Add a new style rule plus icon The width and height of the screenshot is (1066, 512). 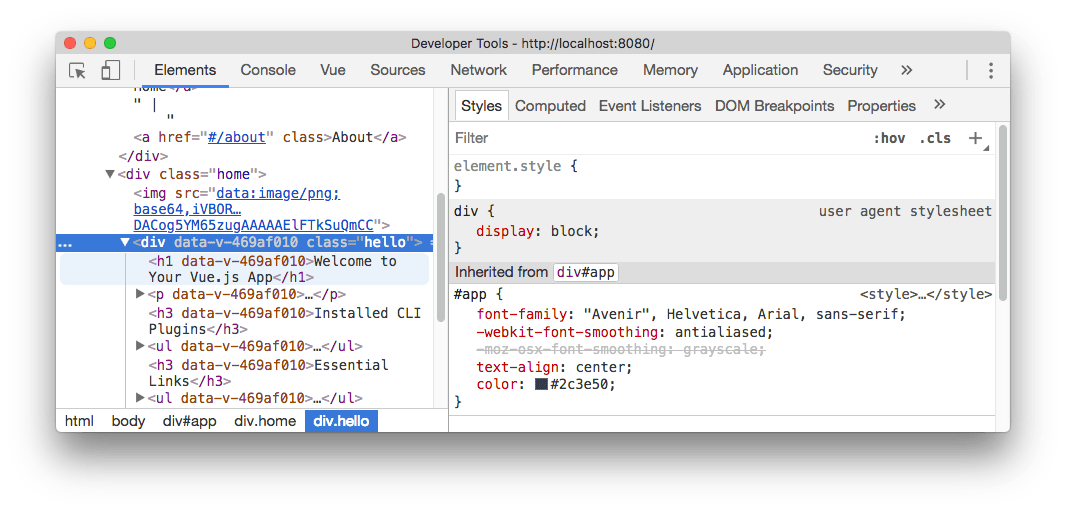coord(975,138)
